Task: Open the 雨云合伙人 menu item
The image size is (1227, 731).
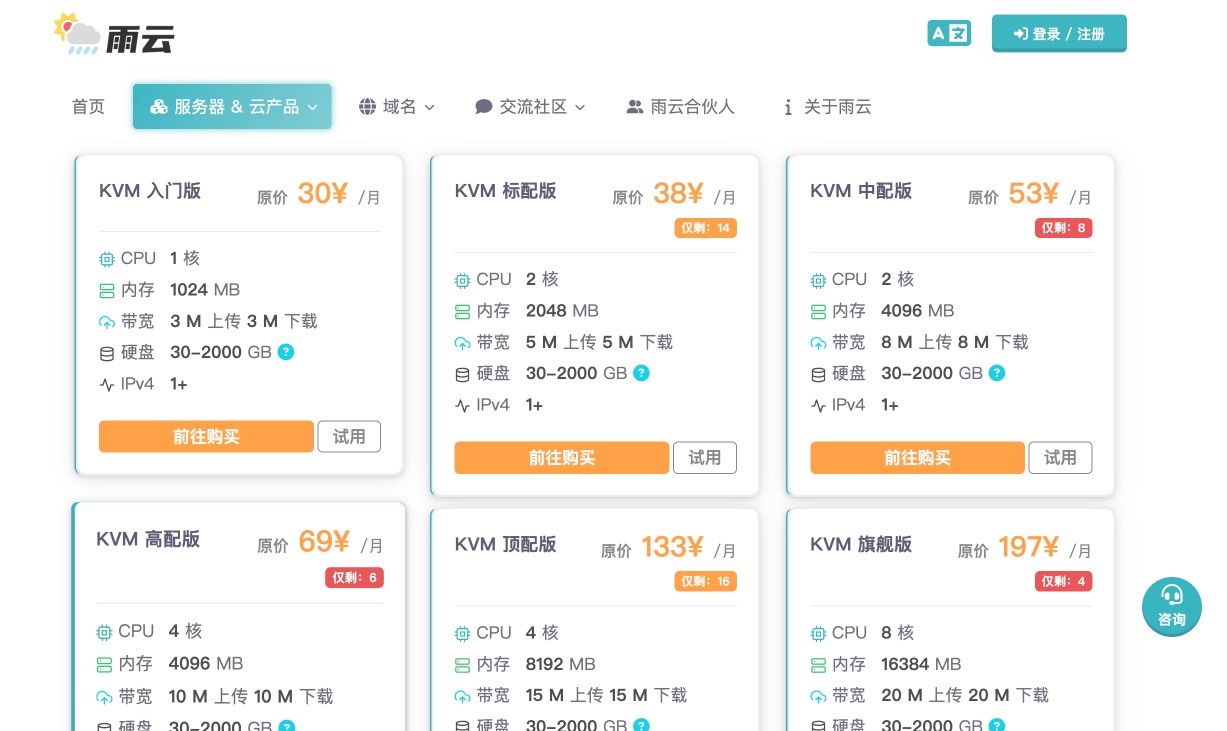Action: click(x=681, y=107)
